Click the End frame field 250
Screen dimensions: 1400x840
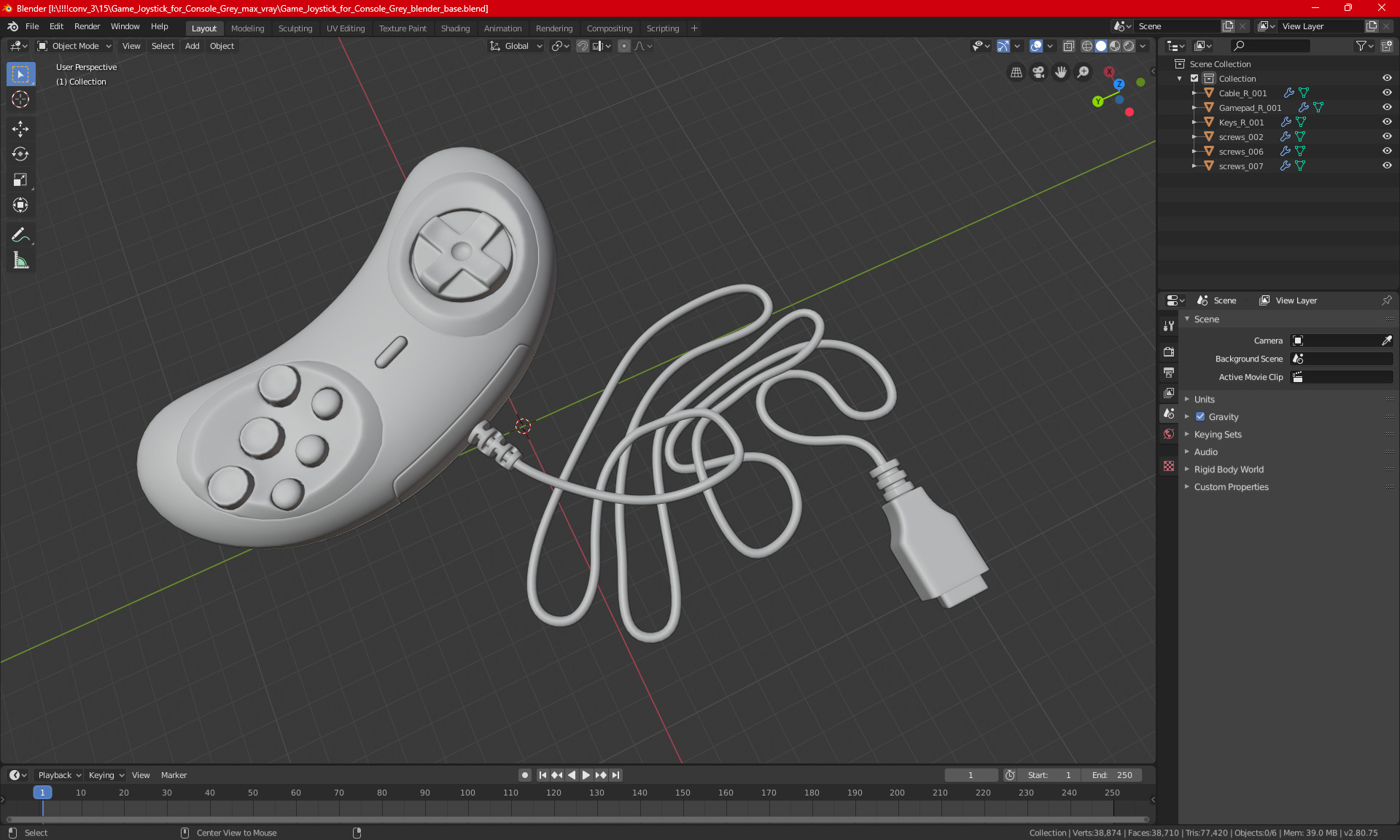(x=1112, y=775)
